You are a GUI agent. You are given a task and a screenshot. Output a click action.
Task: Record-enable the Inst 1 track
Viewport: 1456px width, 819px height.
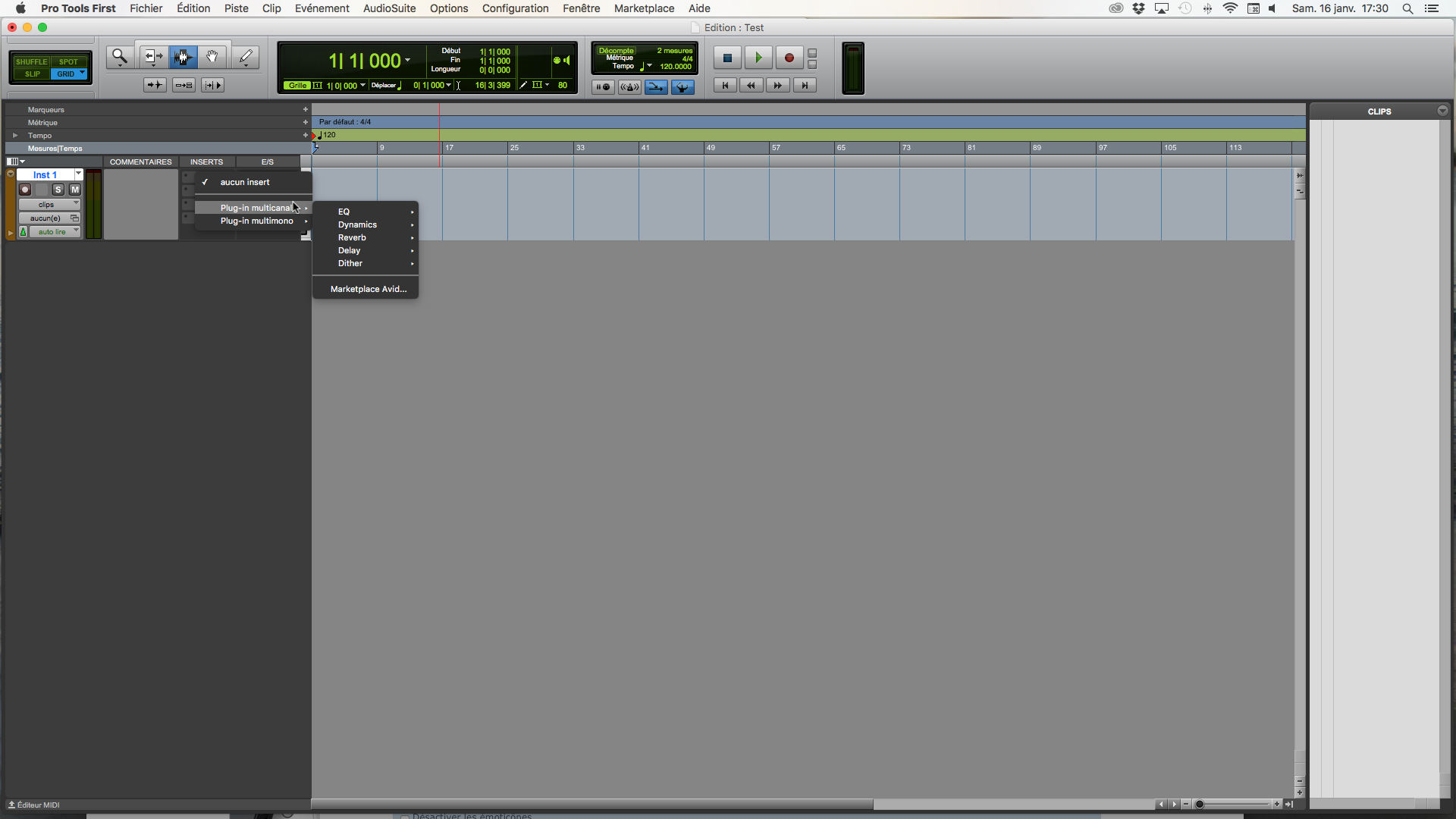(25, 190)
